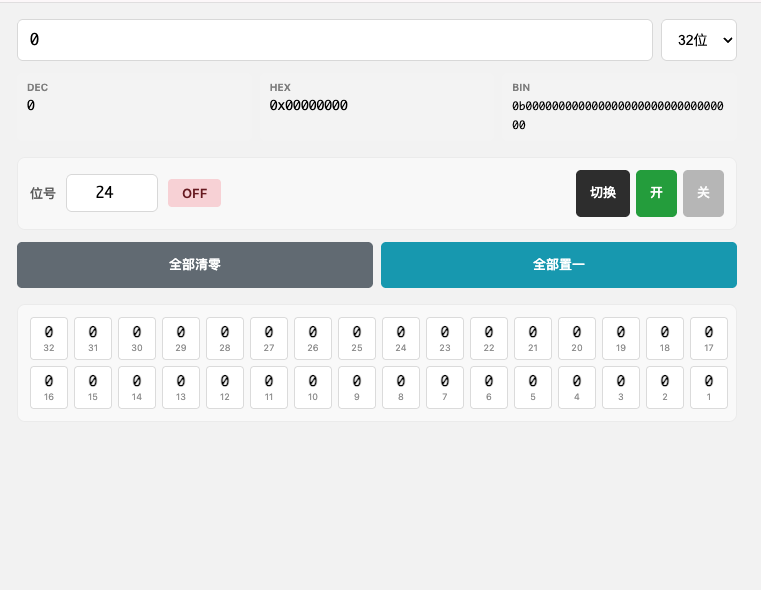Toggle bit 17 cell
Image resolution: width=761 pixels, height=590 pixels.
point(709,337)
